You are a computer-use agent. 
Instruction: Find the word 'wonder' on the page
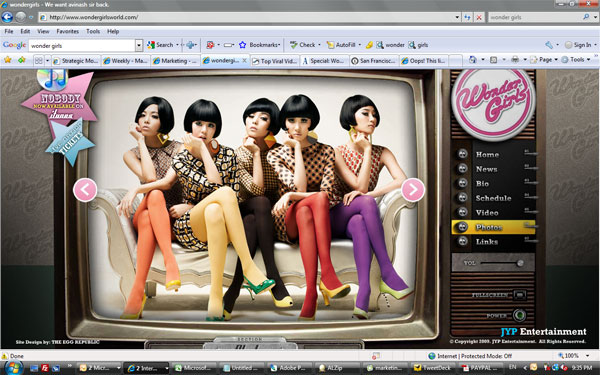(x=390, y=45)
